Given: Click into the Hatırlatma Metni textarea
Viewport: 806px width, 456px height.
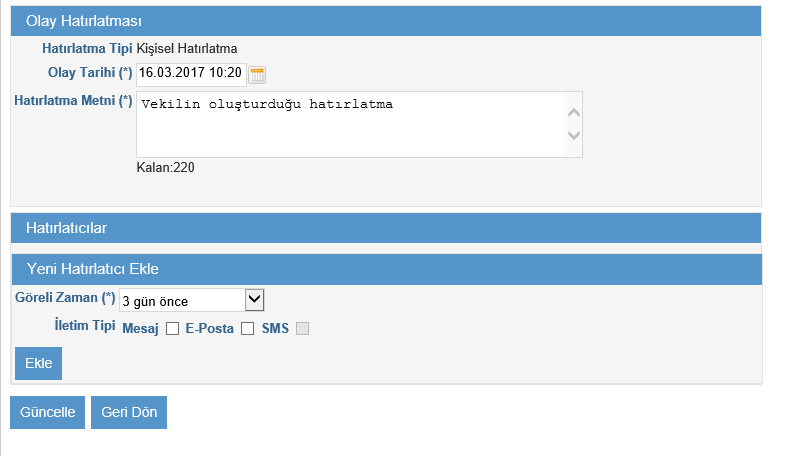Looking at the screenshot, I should [x=351, y=124].
